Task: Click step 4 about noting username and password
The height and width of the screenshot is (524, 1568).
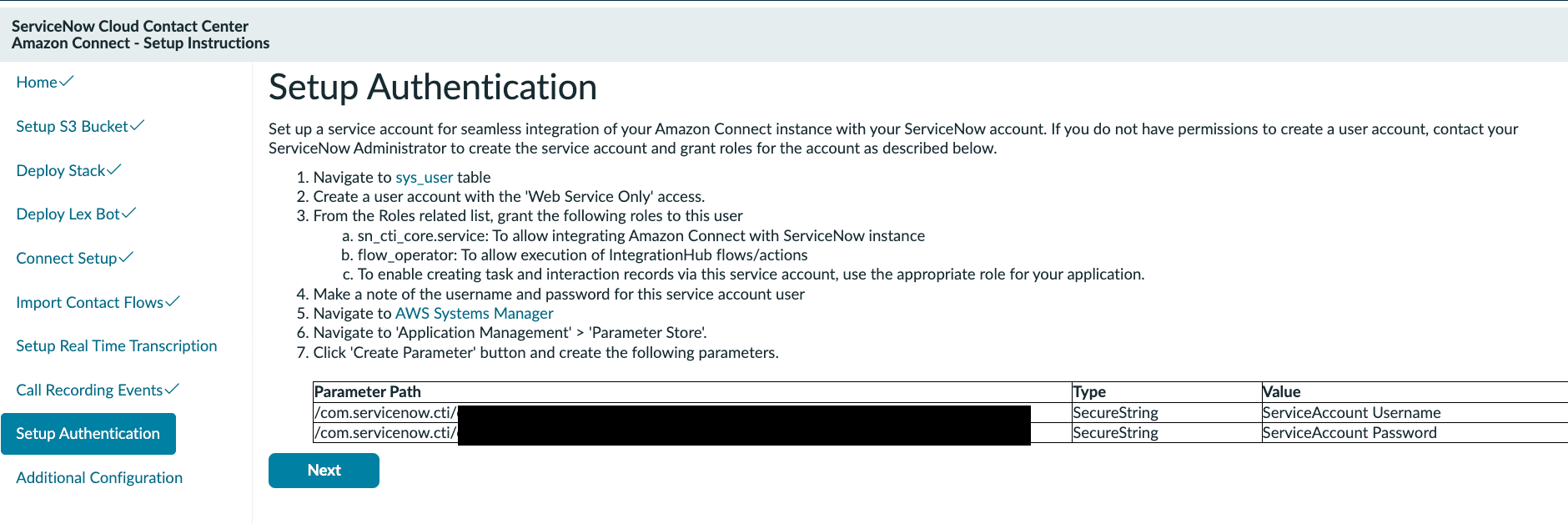Action: [x=559, y=294]
